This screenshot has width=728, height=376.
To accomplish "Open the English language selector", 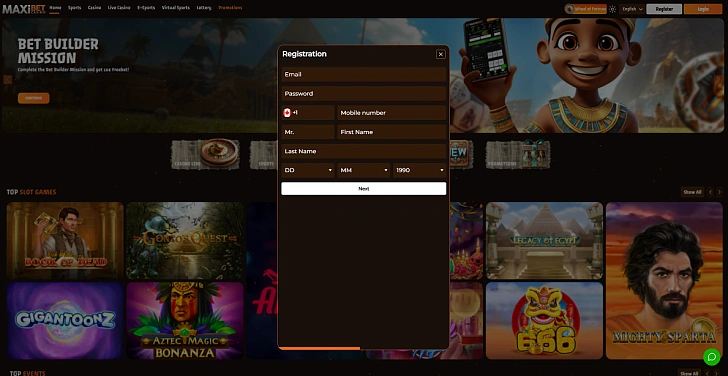I will pyautogui.click(x=632, y=9).
